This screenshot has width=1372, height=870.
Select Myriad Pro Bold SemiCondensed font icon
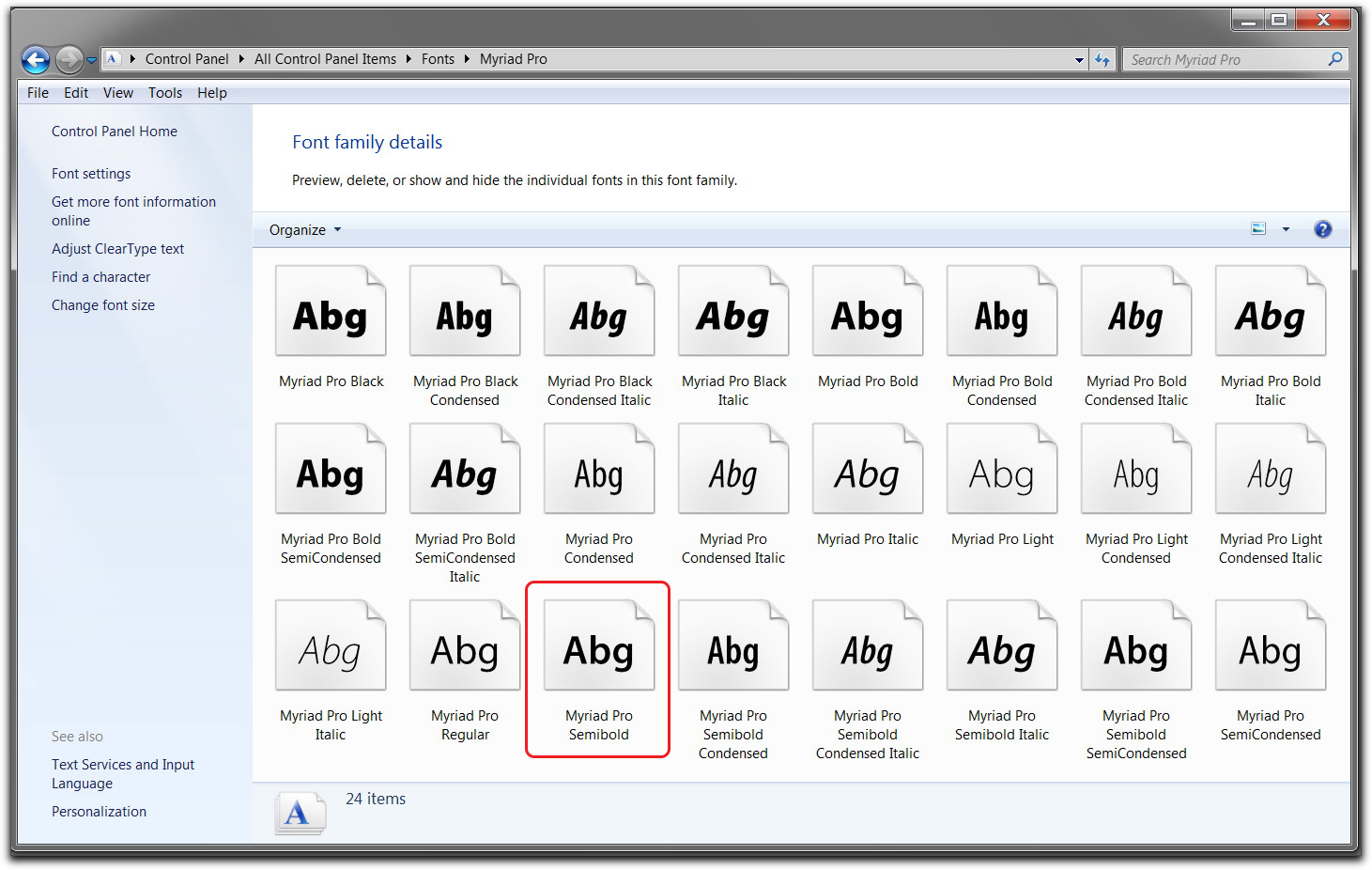(331, 470)
